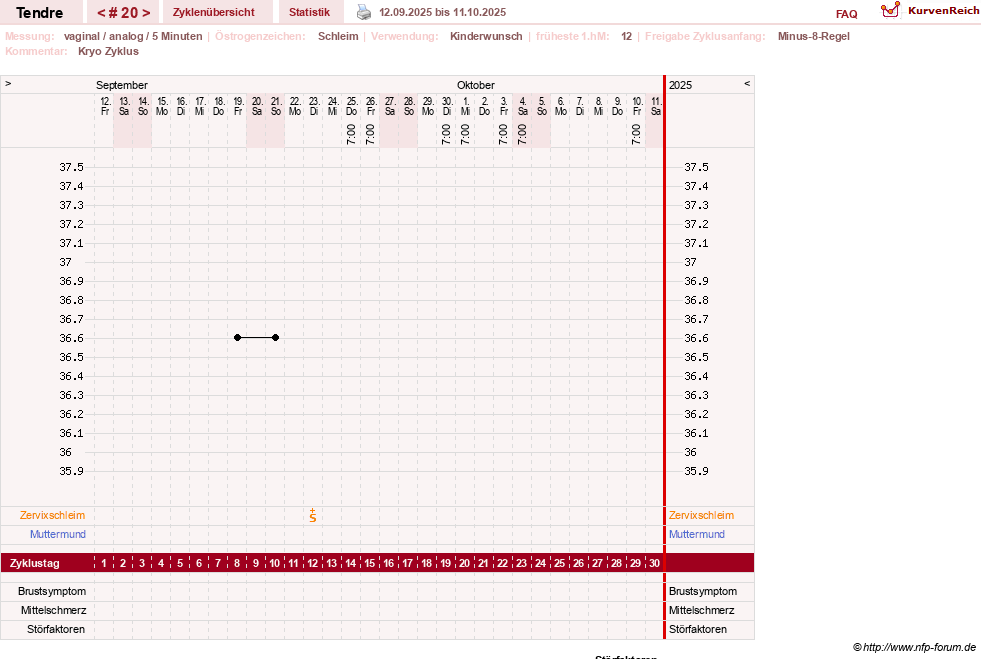Viewport: 981px width, 659px height.
Task: Click the printer icon
Action: coord(363,12)
